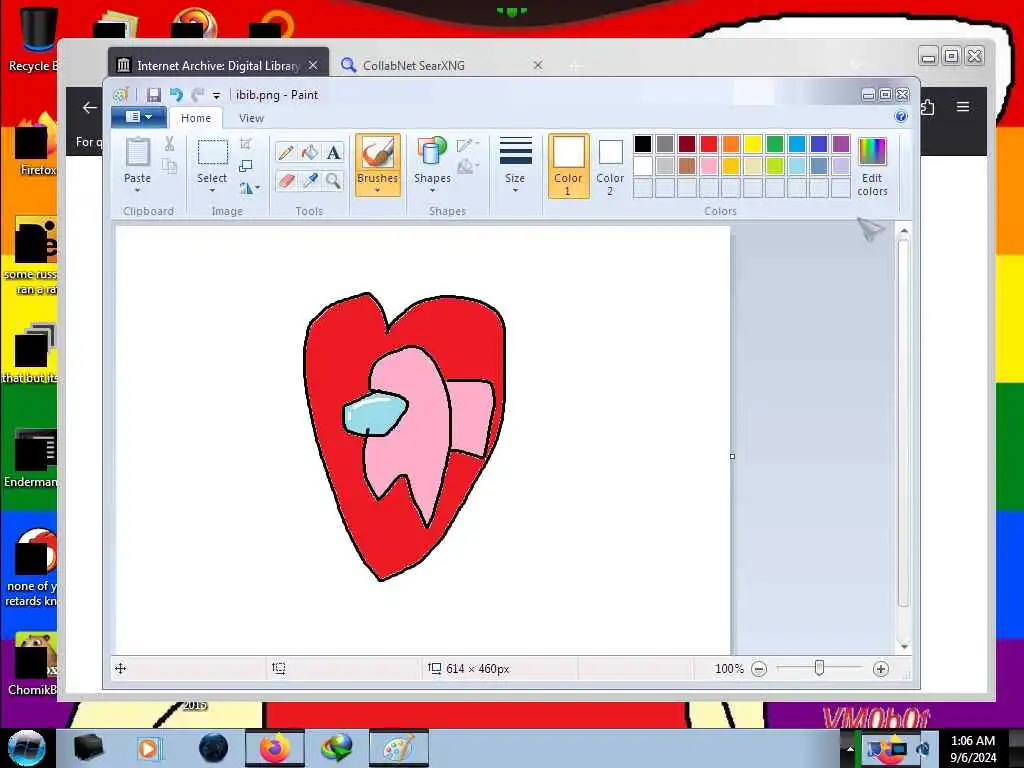The height and width of the screenshot is (768, 1024).
Task: Open the Windows Start button
Action: point(26,748)
